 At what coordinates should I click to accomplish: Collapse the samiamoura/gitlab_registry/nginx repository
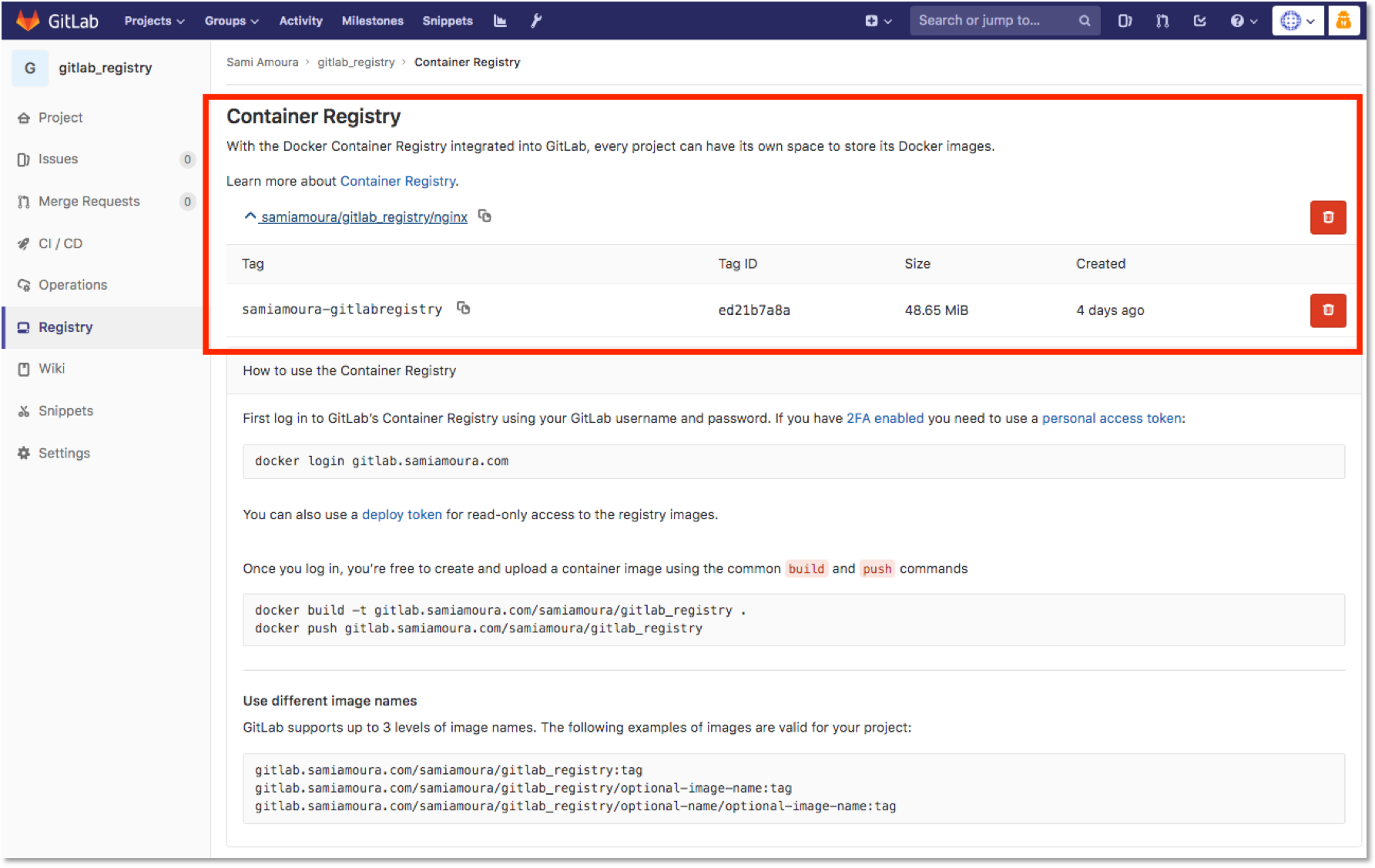point(249,216)
